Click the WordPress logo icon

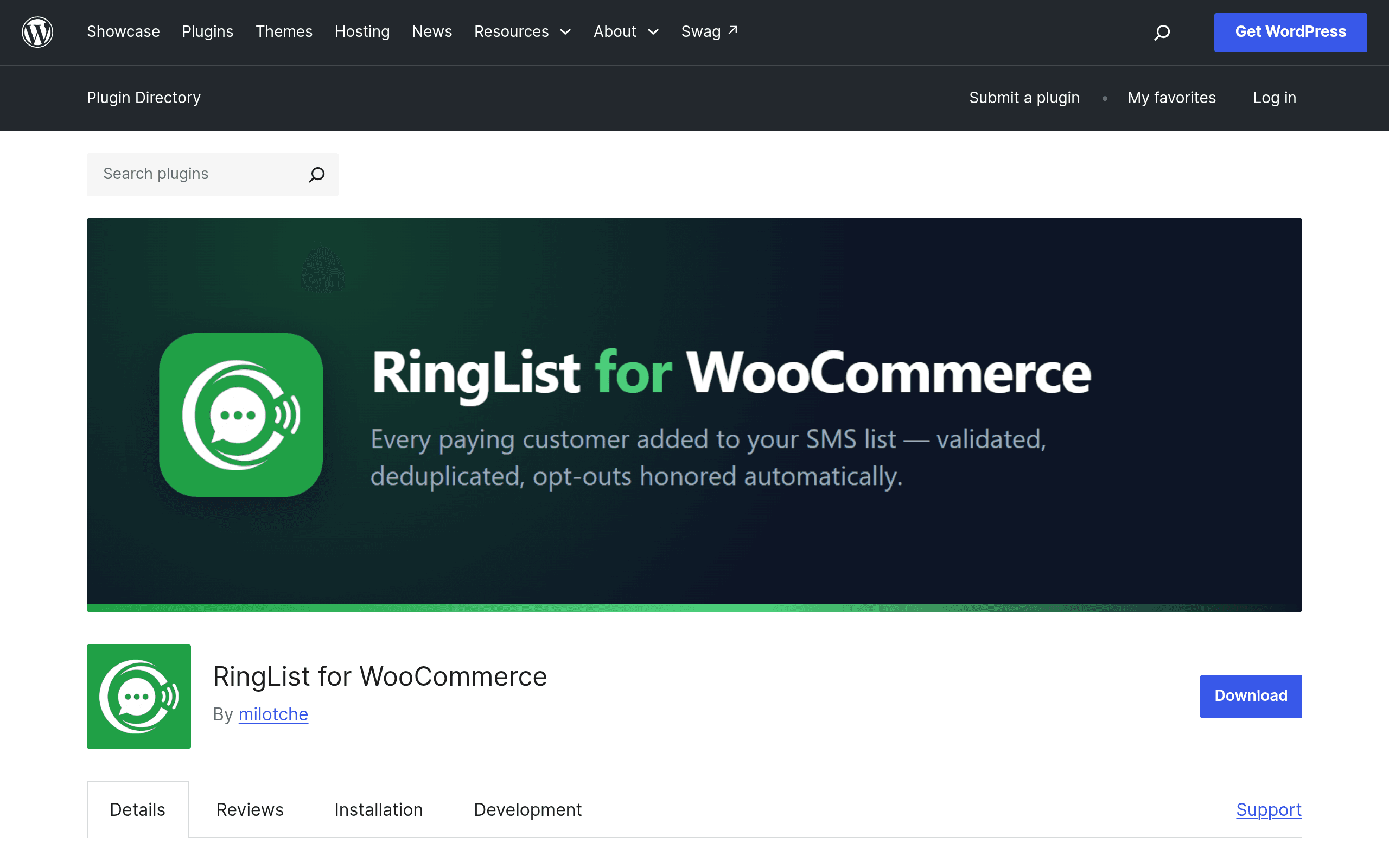pyautogui.click(x=37, y=32)
